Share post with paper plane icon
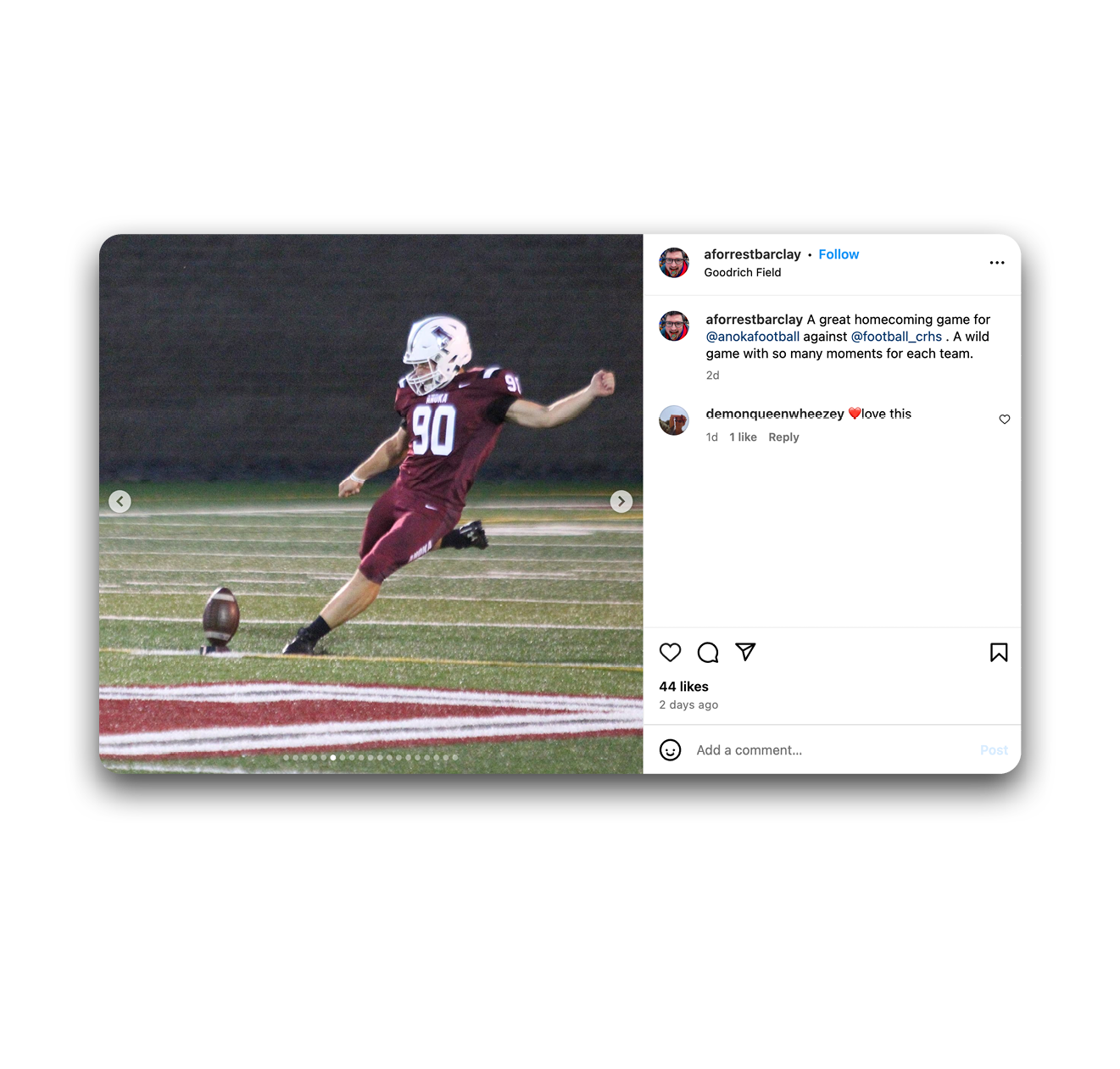 tap(745, 651)
